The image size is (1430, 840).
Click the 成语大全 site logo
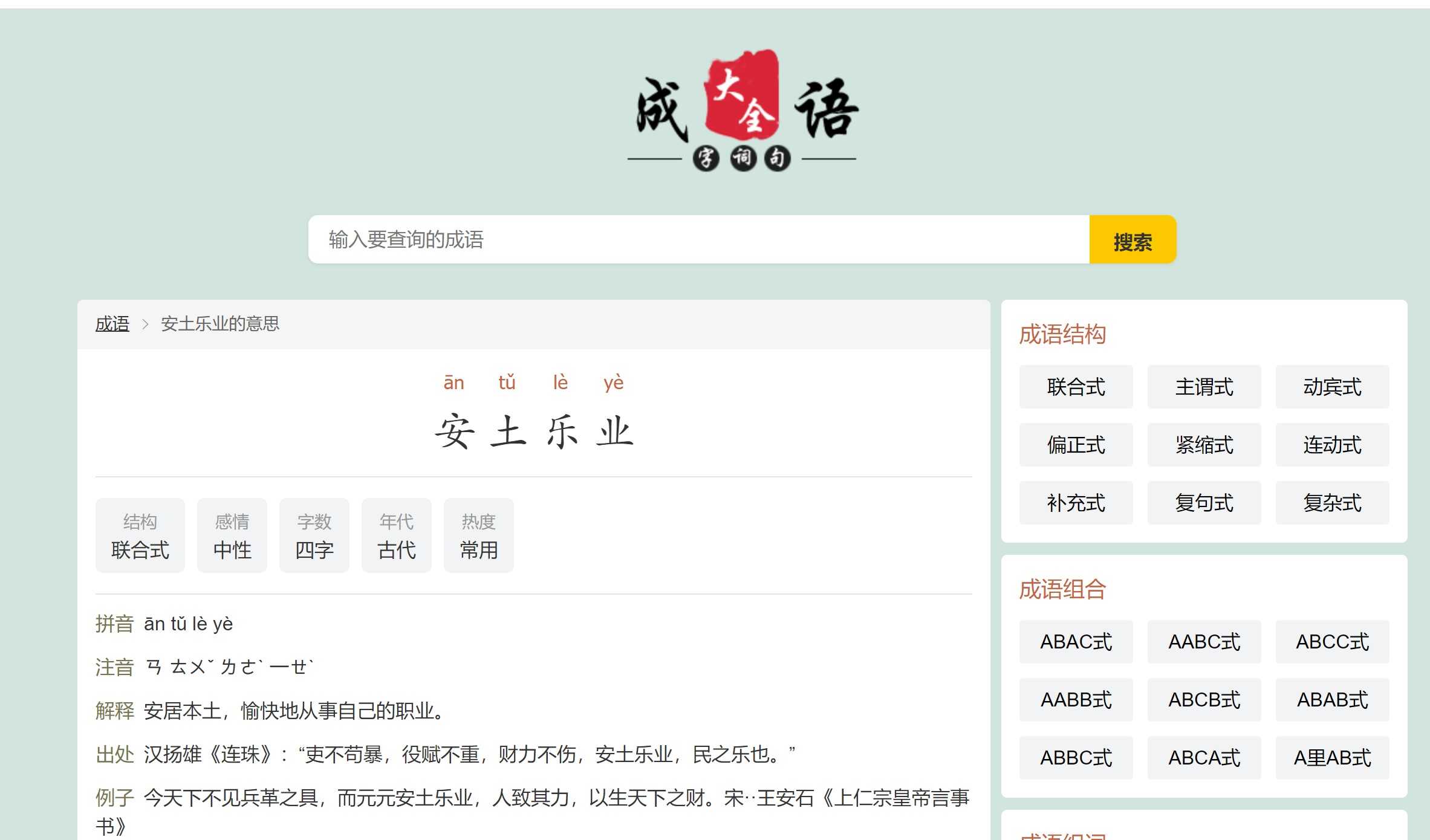coord(742,111)
